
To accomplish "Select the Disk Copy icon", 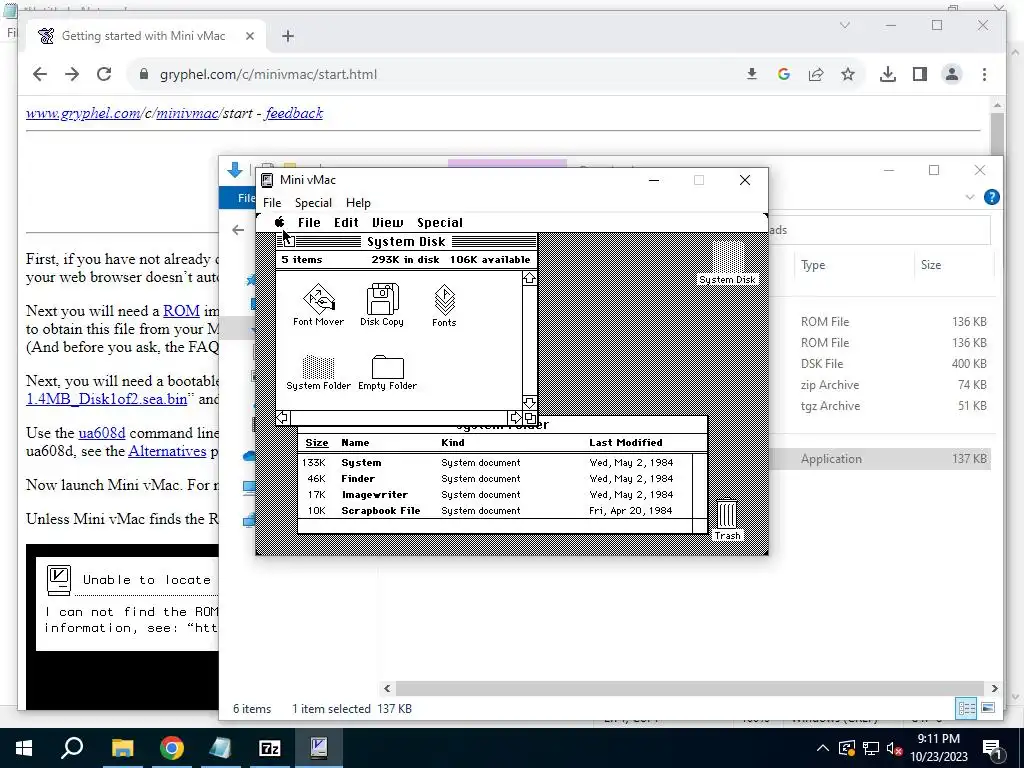I will coord(382,304).
